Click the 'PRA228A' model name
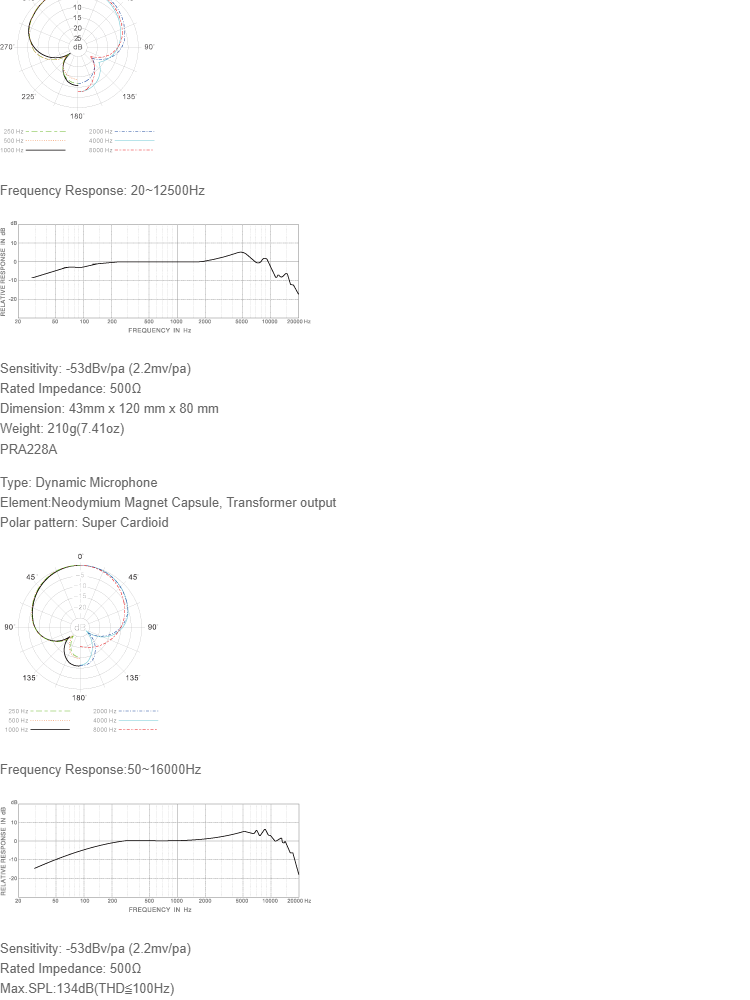The width and height of the screenshot is (750, 1000). click(29, 450)
